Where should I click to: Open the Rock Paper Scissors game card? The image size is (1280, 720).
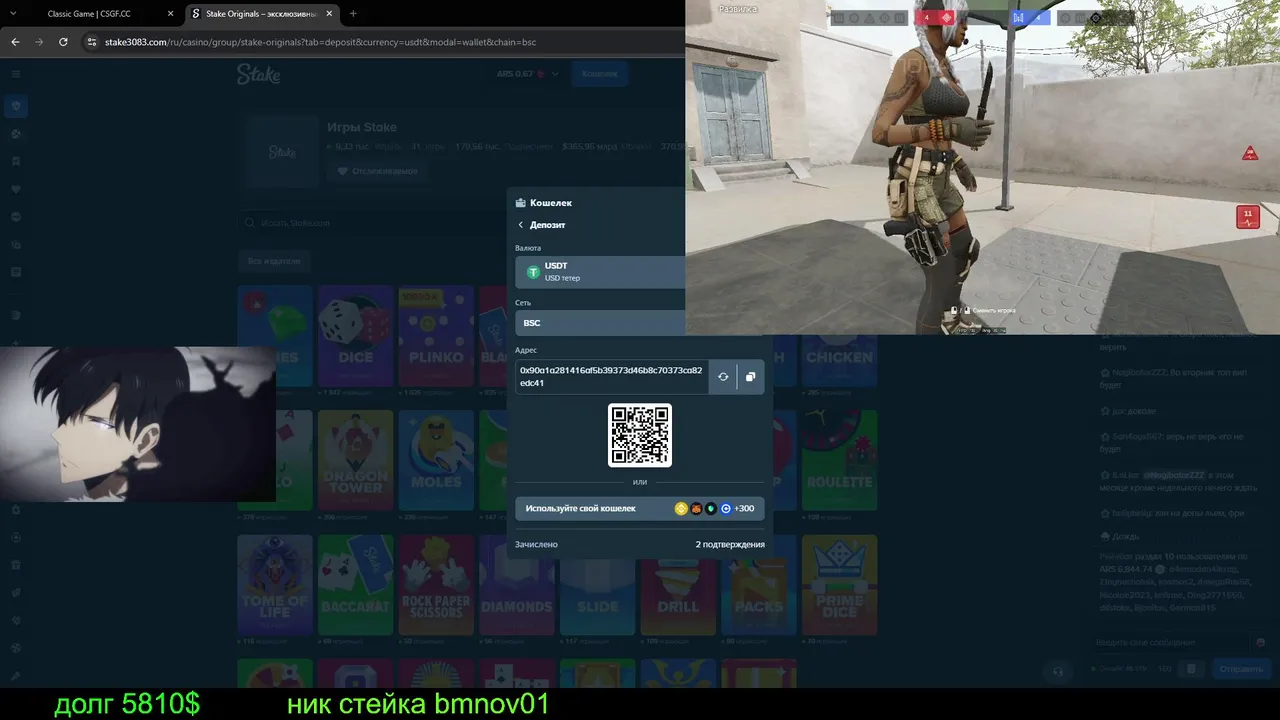[x=436, y=585]
